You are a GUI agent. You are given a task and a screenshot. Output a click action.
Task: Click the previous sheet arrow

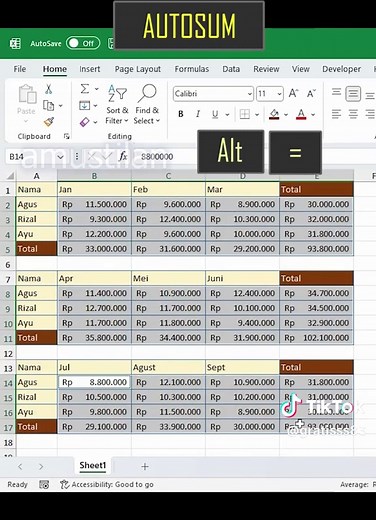pyautogui.click(x=20, y=466)
